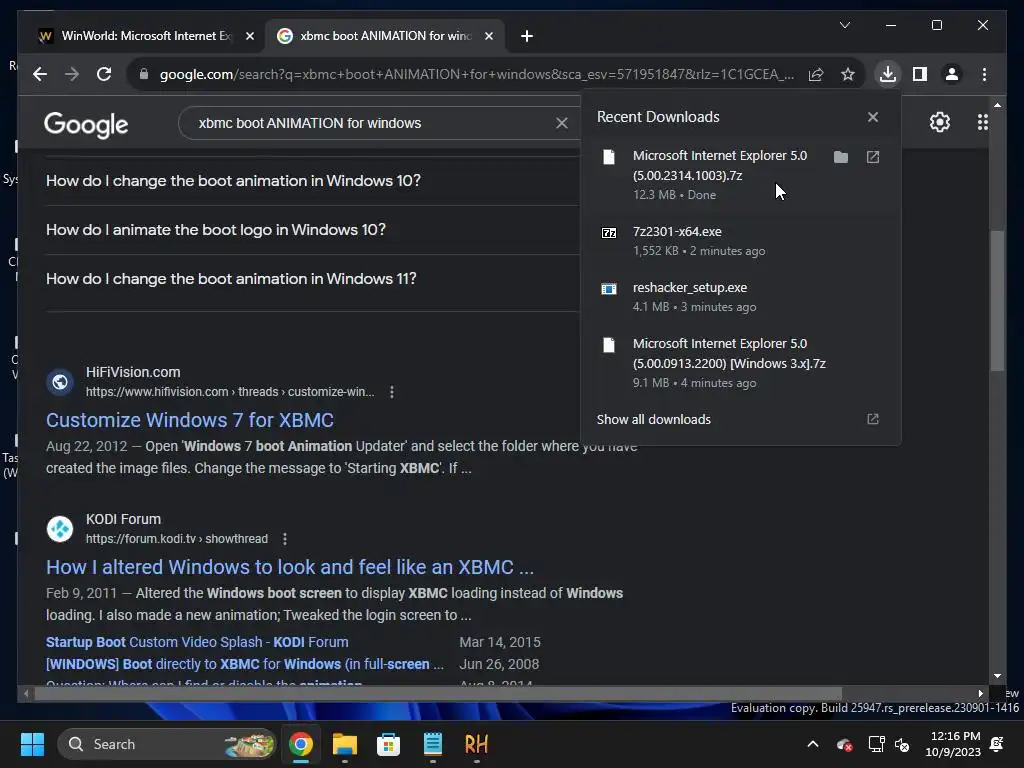Viewport: 1024px width, 768px height.
Task: Share this page from address bar
Action: [x=816, y=74]
